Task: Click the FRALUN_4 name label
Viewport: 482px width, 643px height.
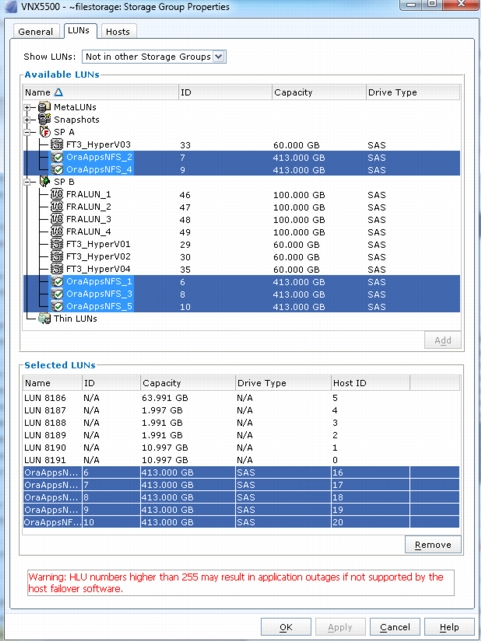Action: (88, 232)
